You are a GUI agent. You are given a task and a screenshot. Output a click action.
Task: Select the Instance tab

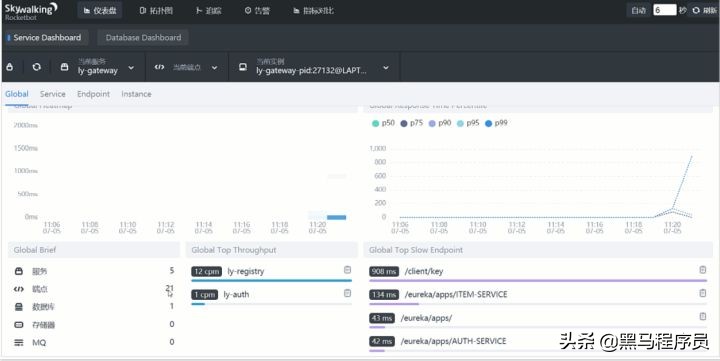[x=136, y=94]
